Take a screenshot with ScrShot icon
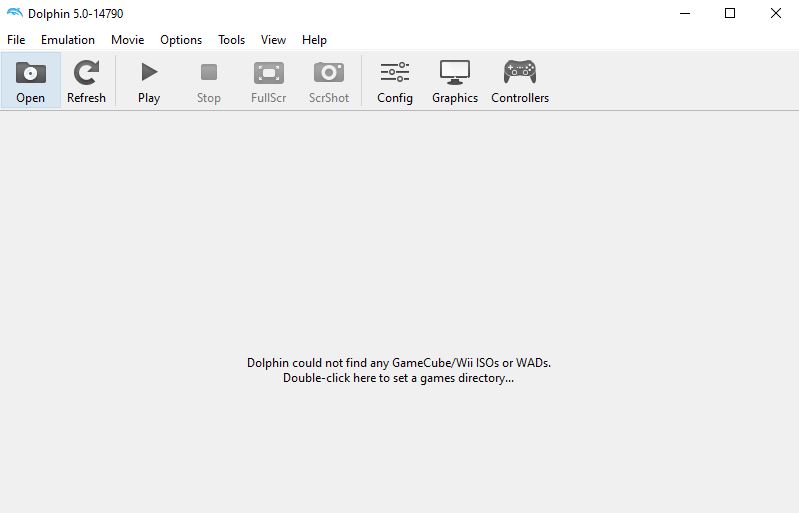Viewport: 799px width, 513px height. pyautogui.click(x=329, y=73)
